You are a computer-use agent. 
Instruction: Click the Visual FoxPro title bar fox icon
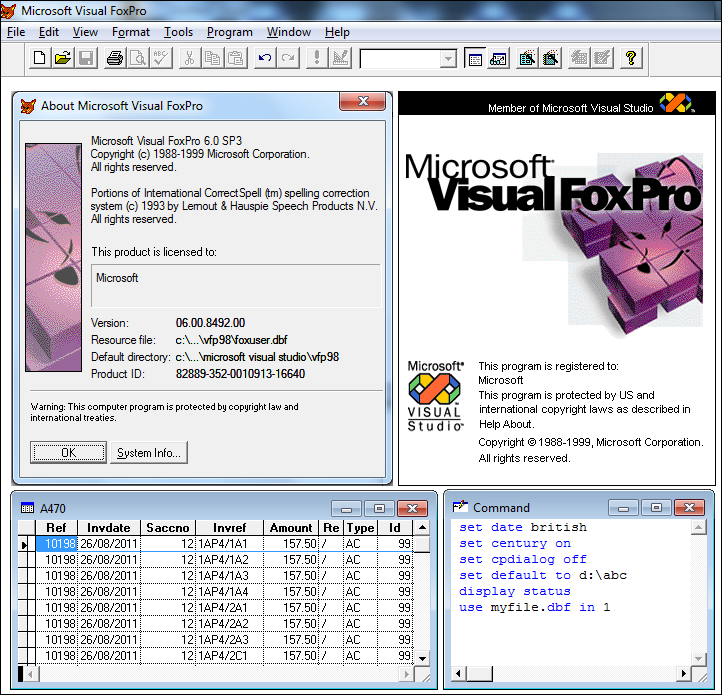pos(8,11)
